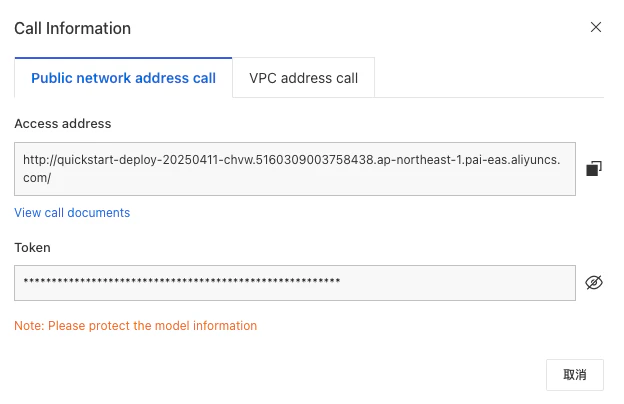Image resolution: width=624 pixels, height=404 pixels.
Task: Open the View call documents link
Action: tap(72, 213)
